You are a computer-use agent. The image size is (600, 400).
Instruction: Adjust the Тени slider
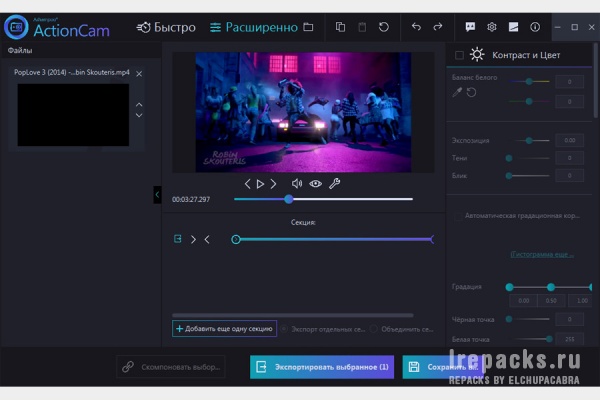pyautogui.click(x=529, y=158)
